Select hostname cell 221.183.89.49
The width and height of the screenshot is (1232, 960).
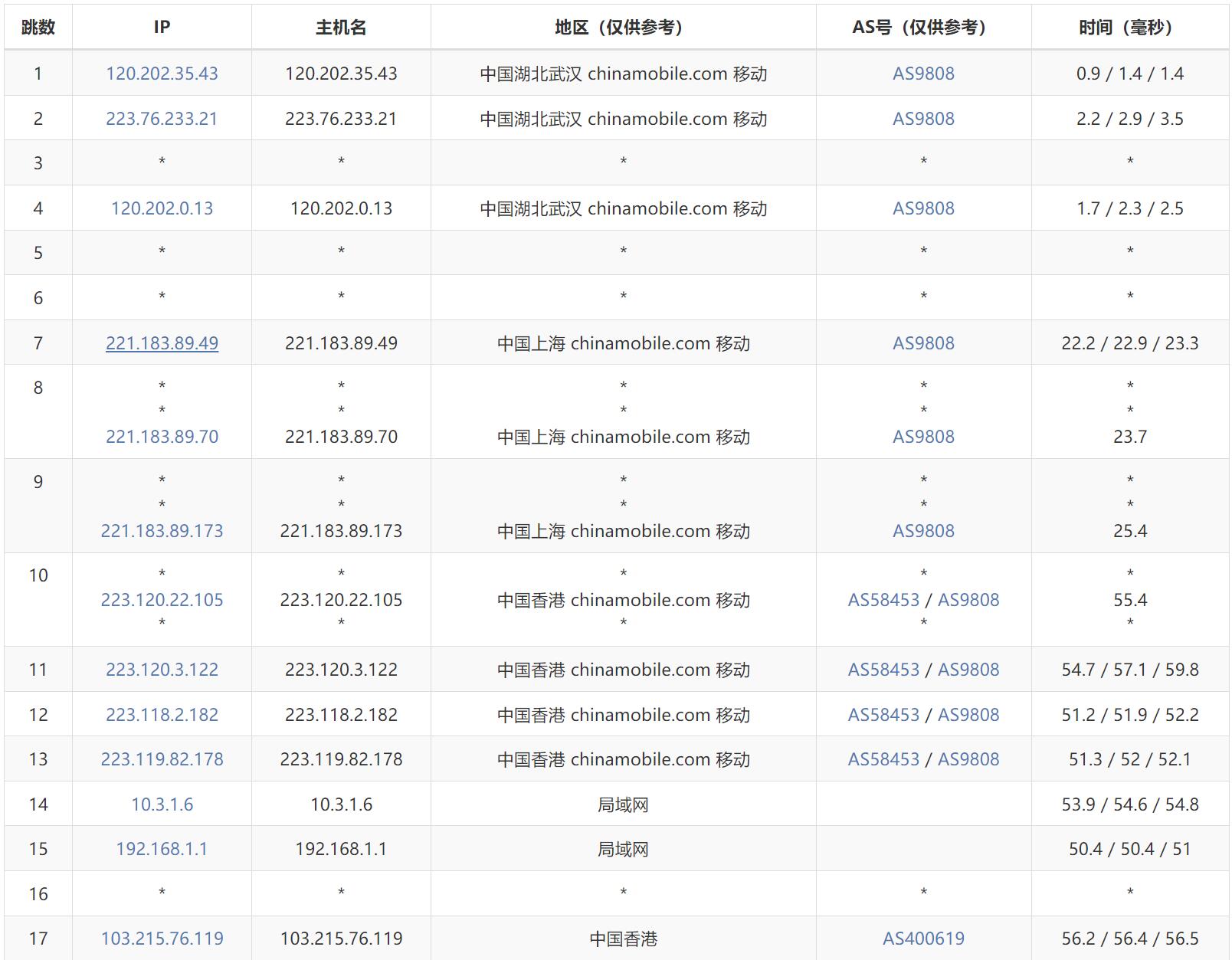(341, 343)
